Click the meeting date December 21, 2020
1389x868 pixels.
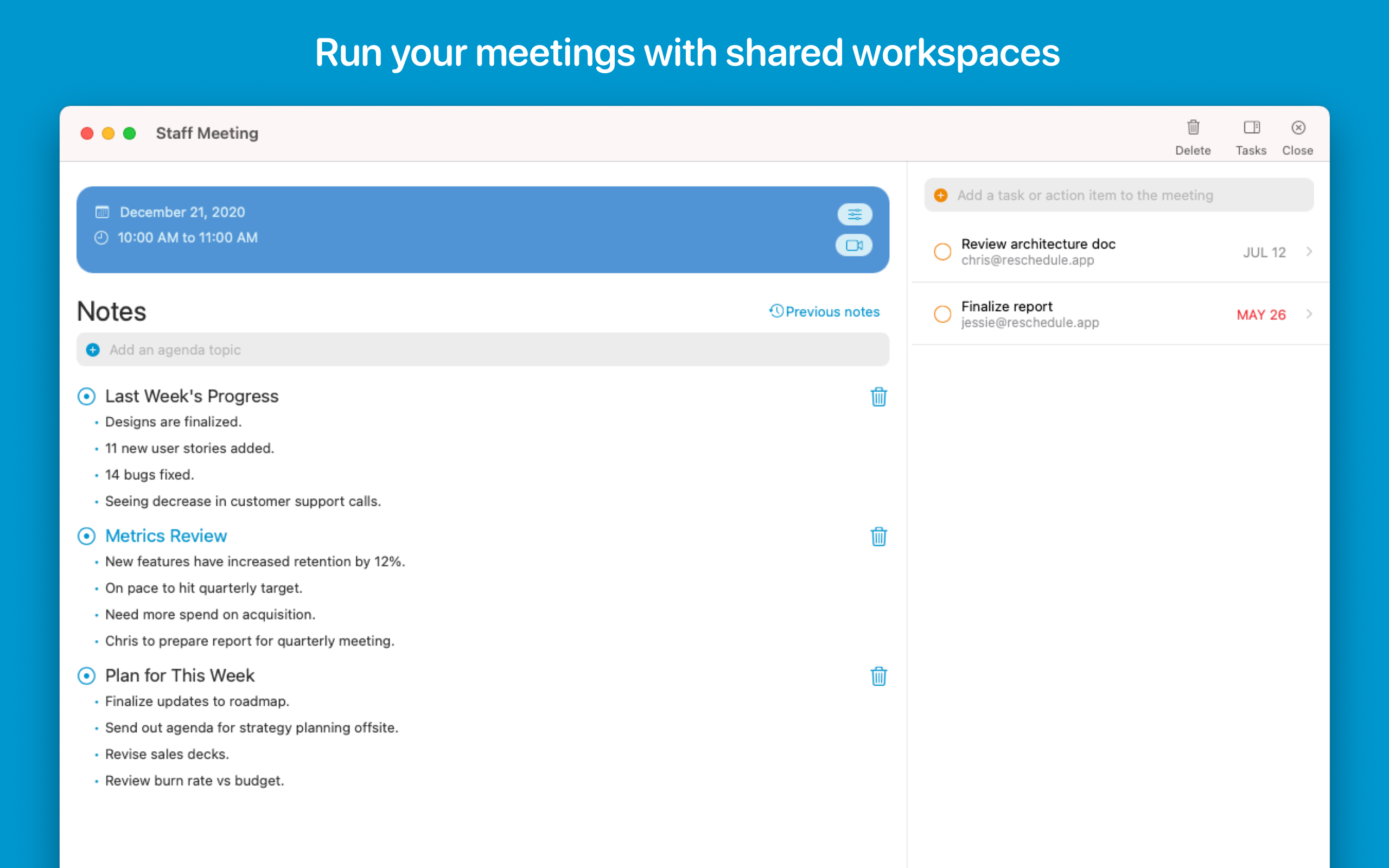click(x=182, y=212)
